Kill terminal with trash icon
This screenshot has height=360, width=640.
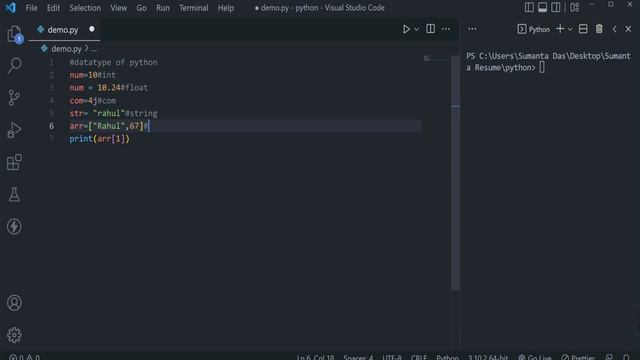coord(599,29)
